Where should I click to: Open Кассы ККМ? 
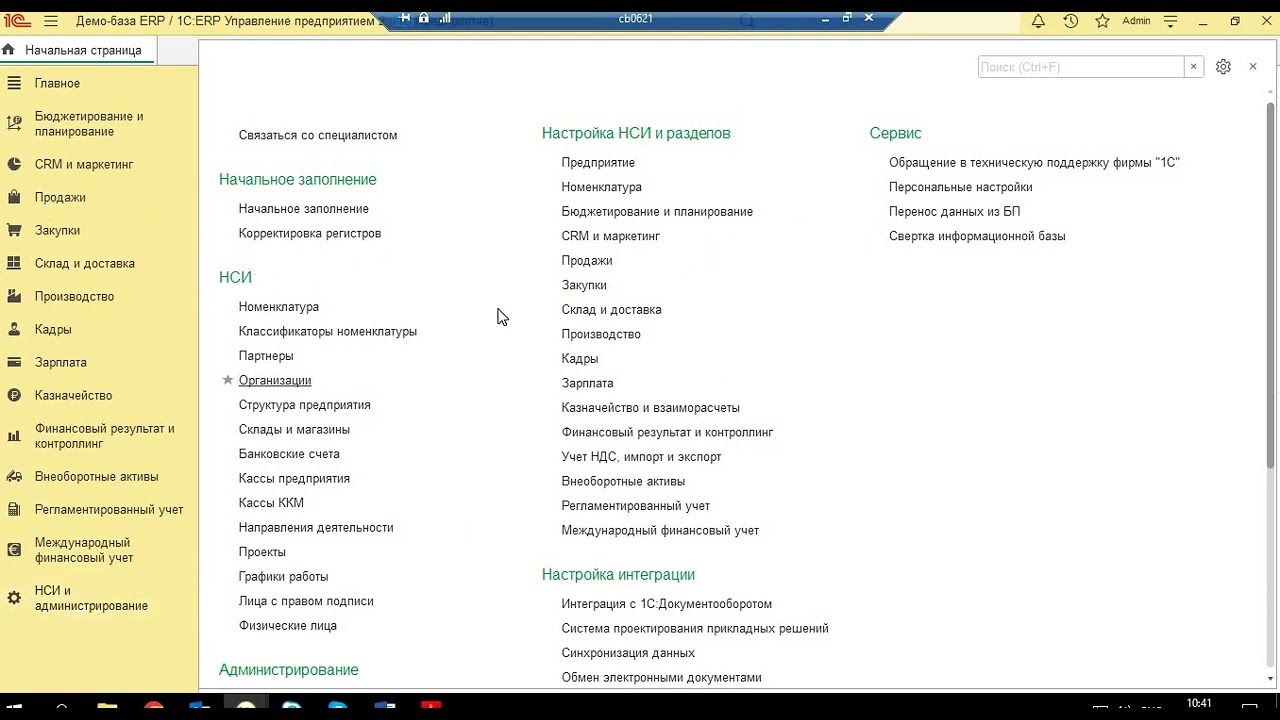point(271,503)
